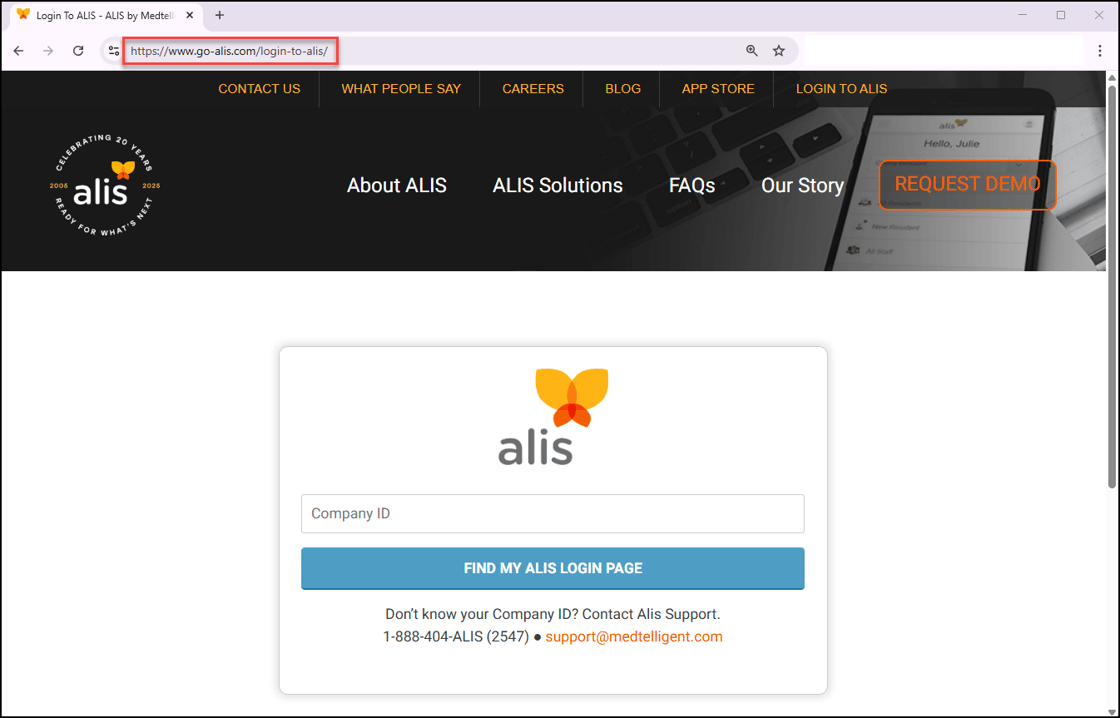The width and height of the screenshot is (1120, 718).
Task: Open the support@medtelligent.com email link
Action: pyautogui.click(x=634, y=636)
